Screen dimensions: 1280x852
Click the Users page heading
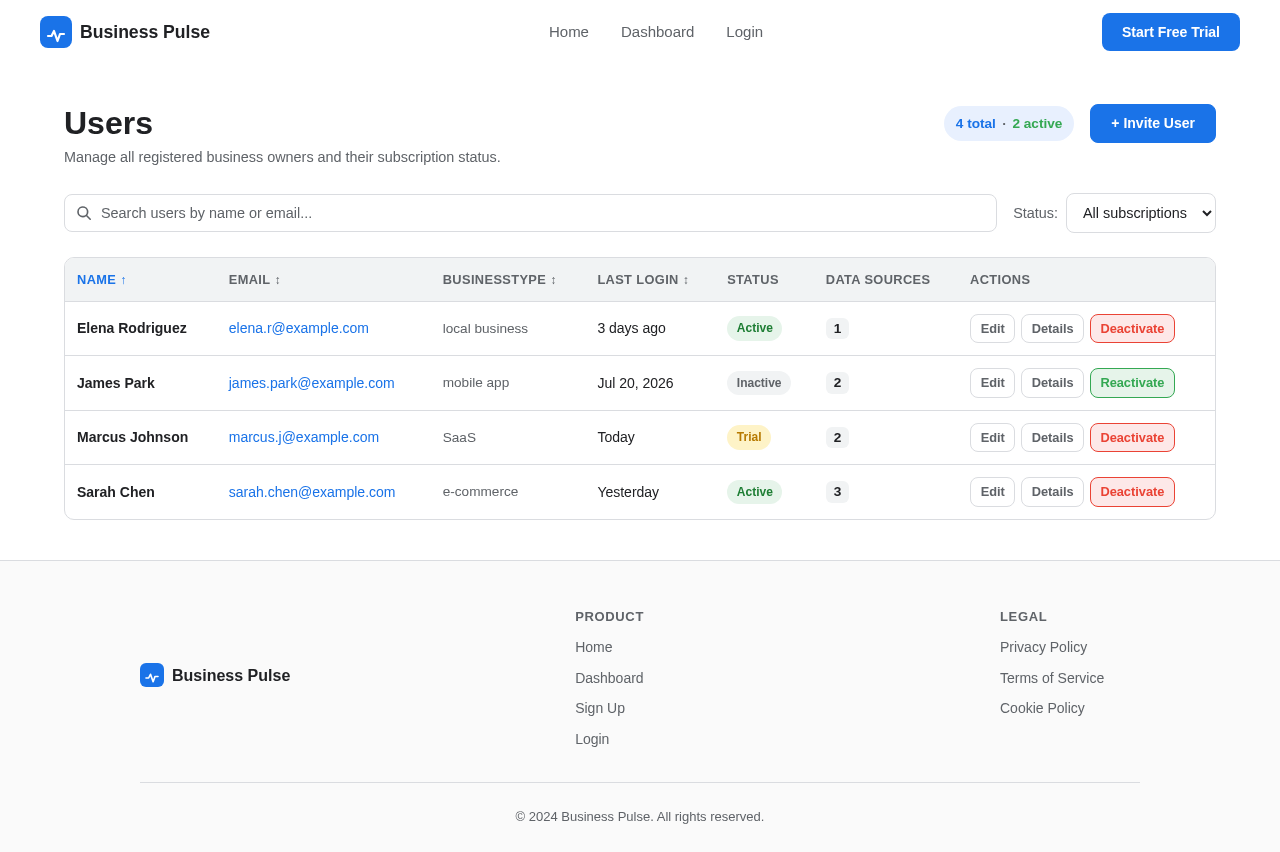click(108, 123)
